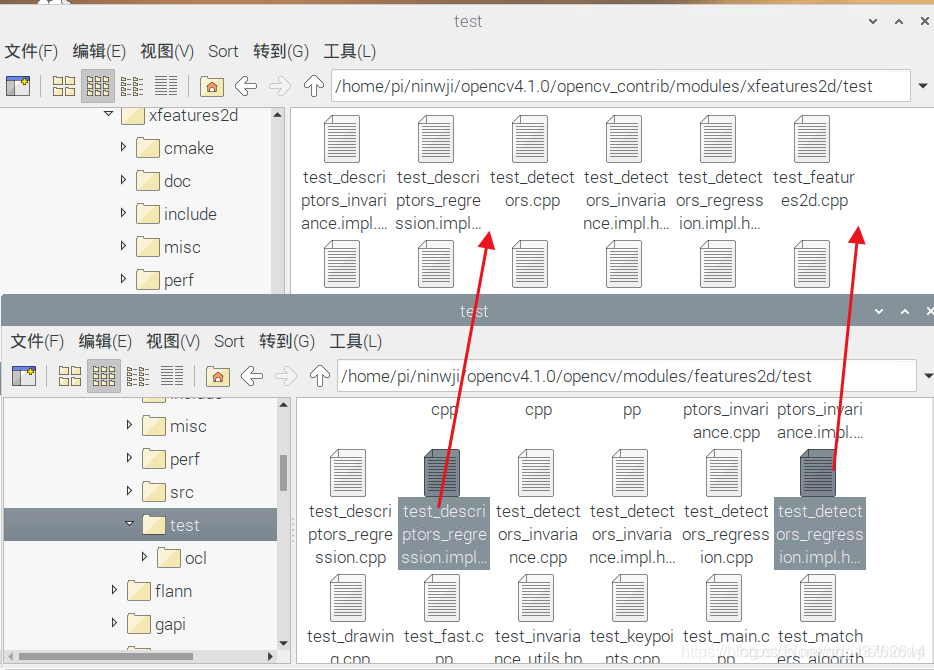
Task: Open Sort menu in upper window
Action: coord(223,52)
